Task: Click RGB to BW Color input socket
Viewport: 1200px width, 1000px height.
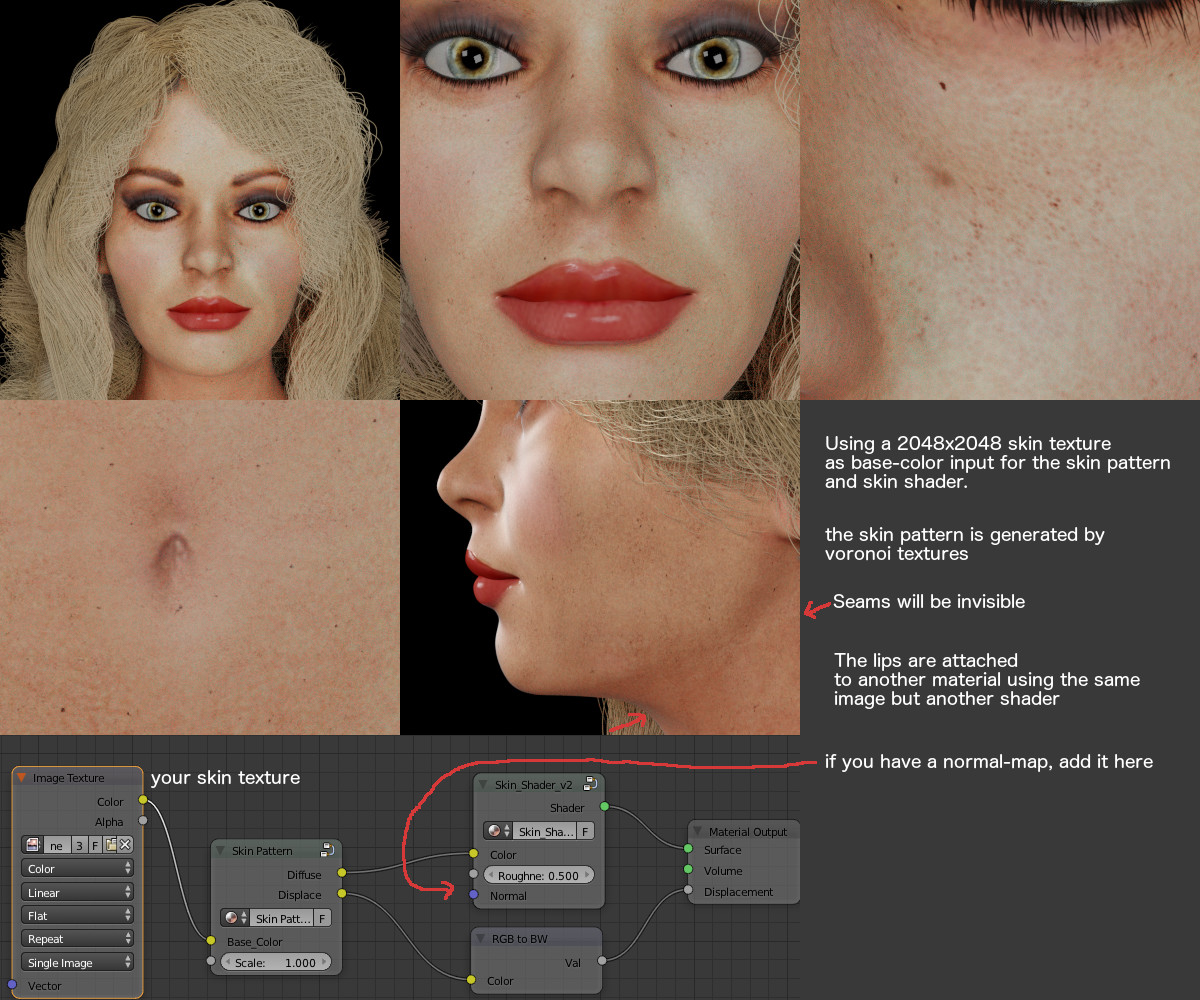Action: [x=471, y=981]
